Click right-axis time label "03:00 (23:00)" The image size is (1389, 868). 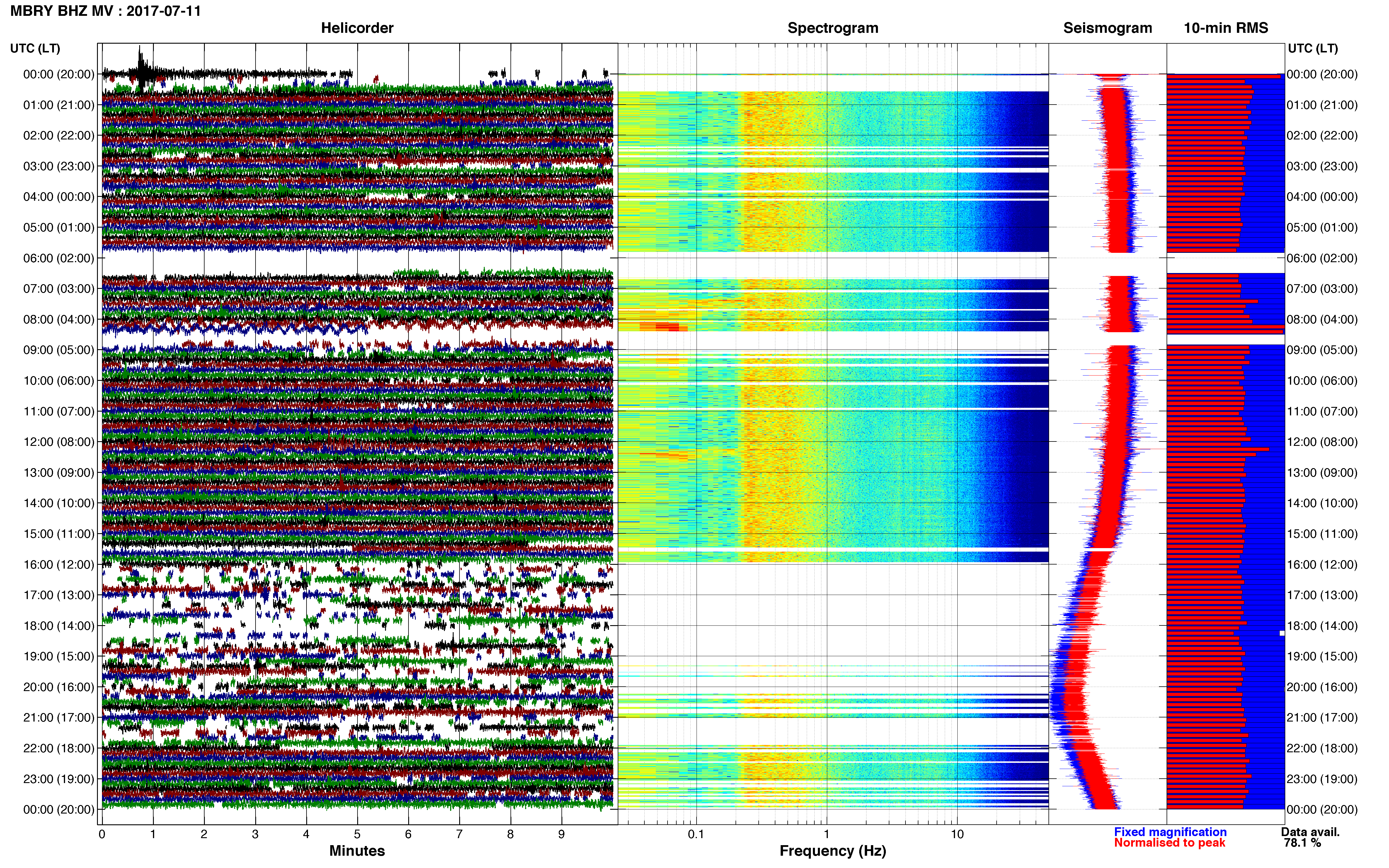[x=1322, y=166]
